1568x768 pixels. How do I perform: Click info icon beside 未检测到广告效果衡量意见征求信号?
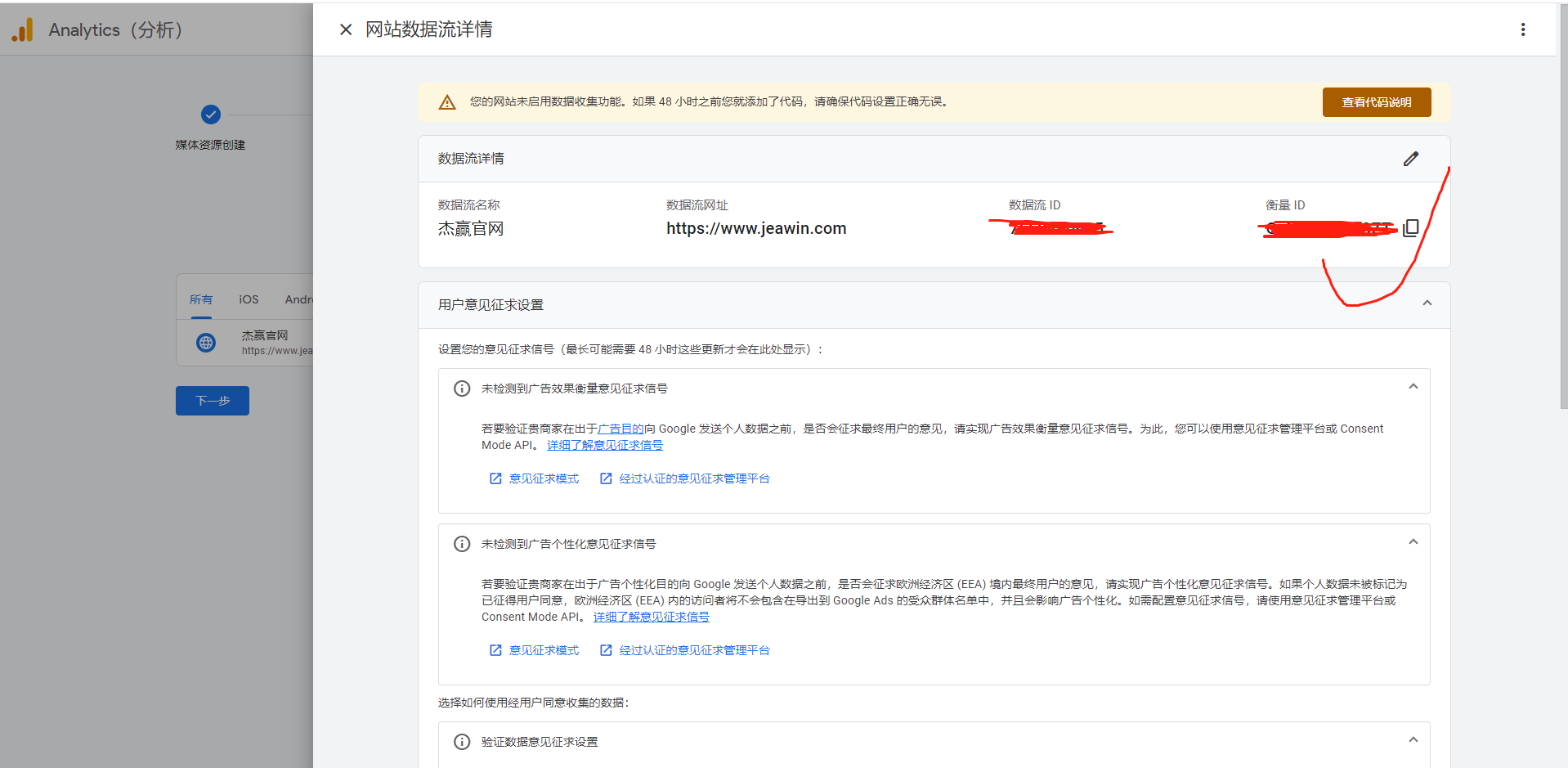point(462,388)
